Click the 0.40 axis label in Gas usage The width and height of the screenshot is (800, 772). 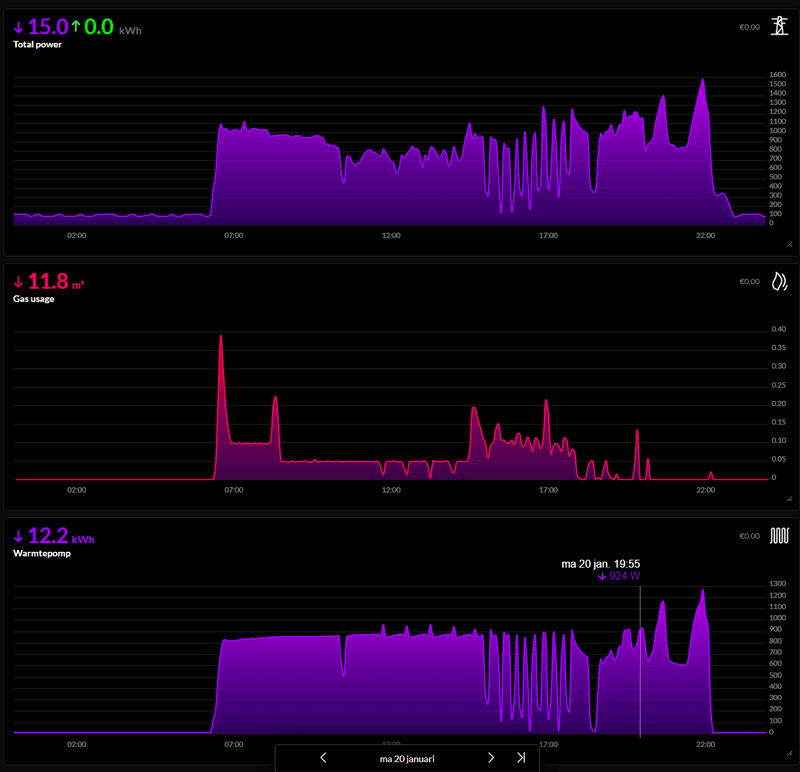coord(779,329)
